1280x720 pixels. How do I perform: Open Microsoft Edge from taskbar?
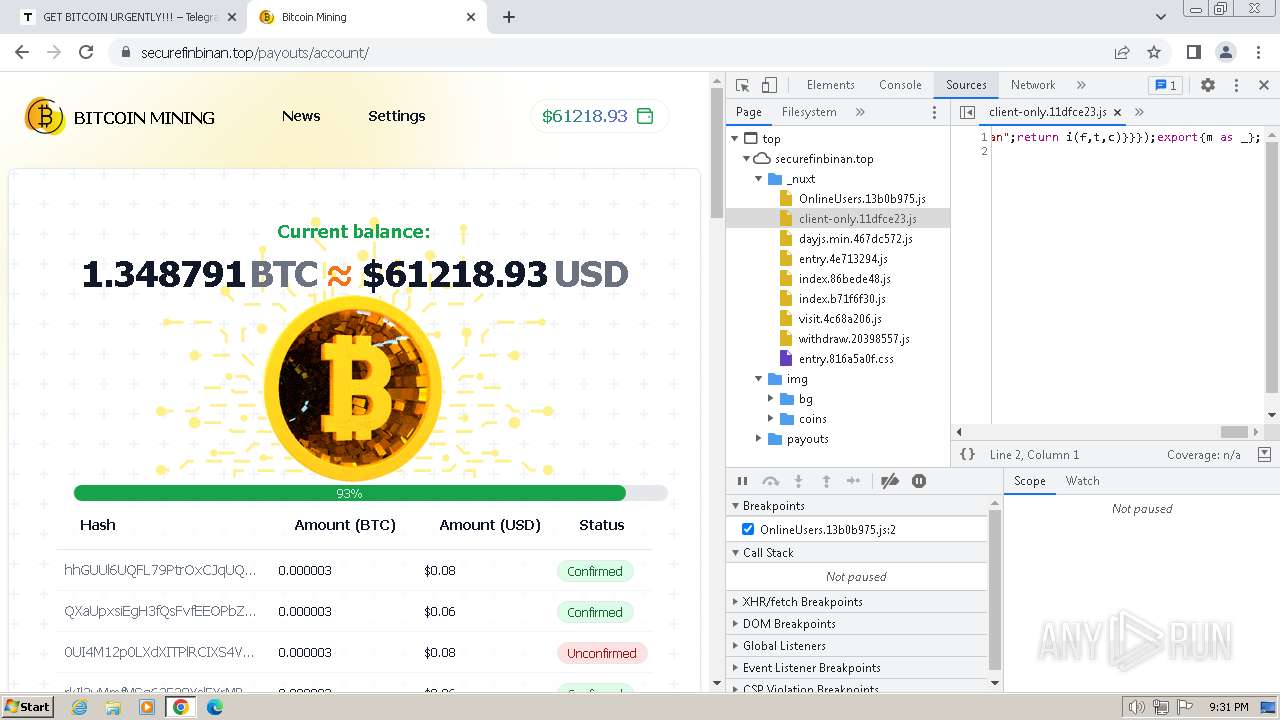[x=215, y=707]
